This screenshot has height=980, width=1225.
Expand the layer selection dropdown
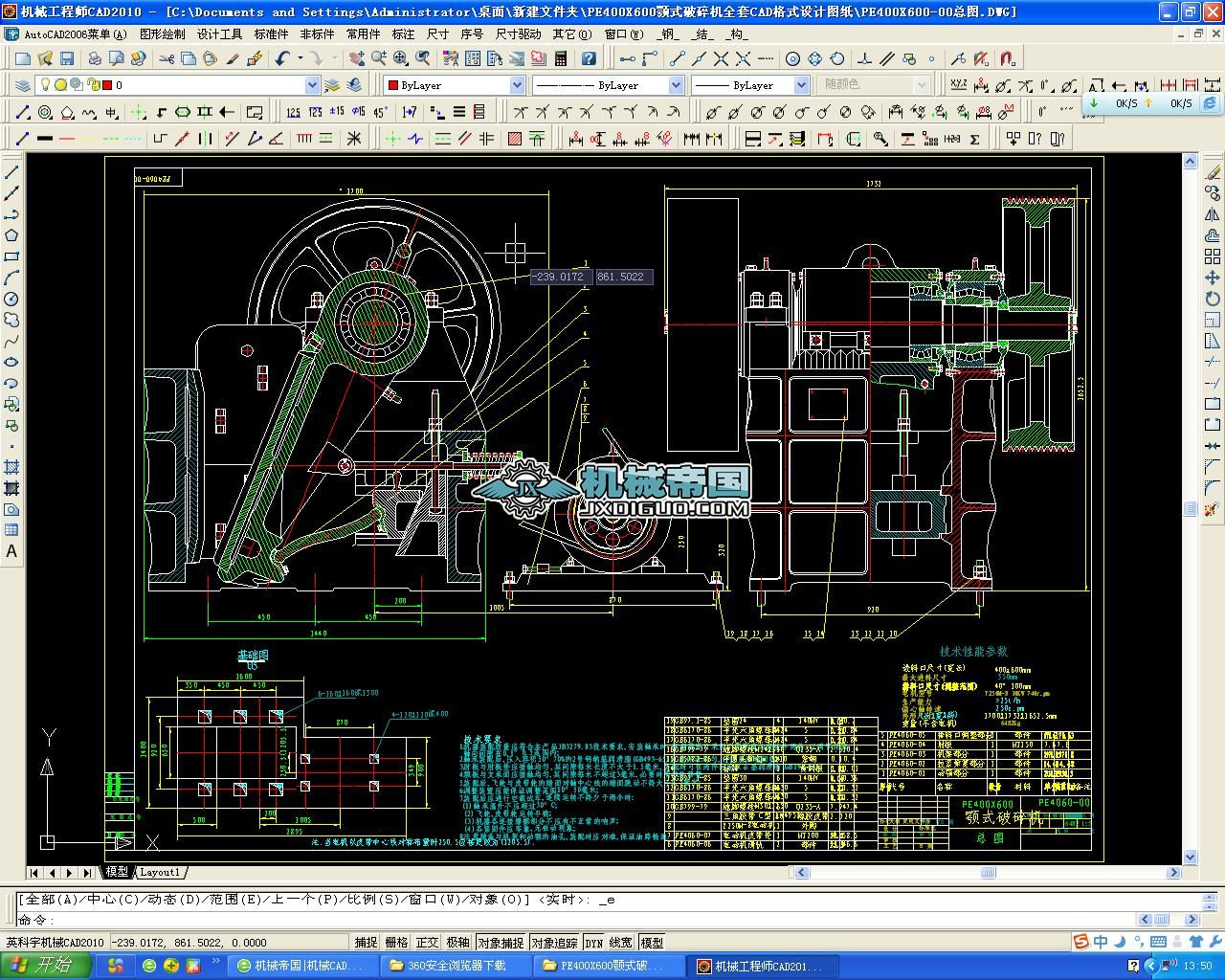pyautogui.click(x=312, y=85)
